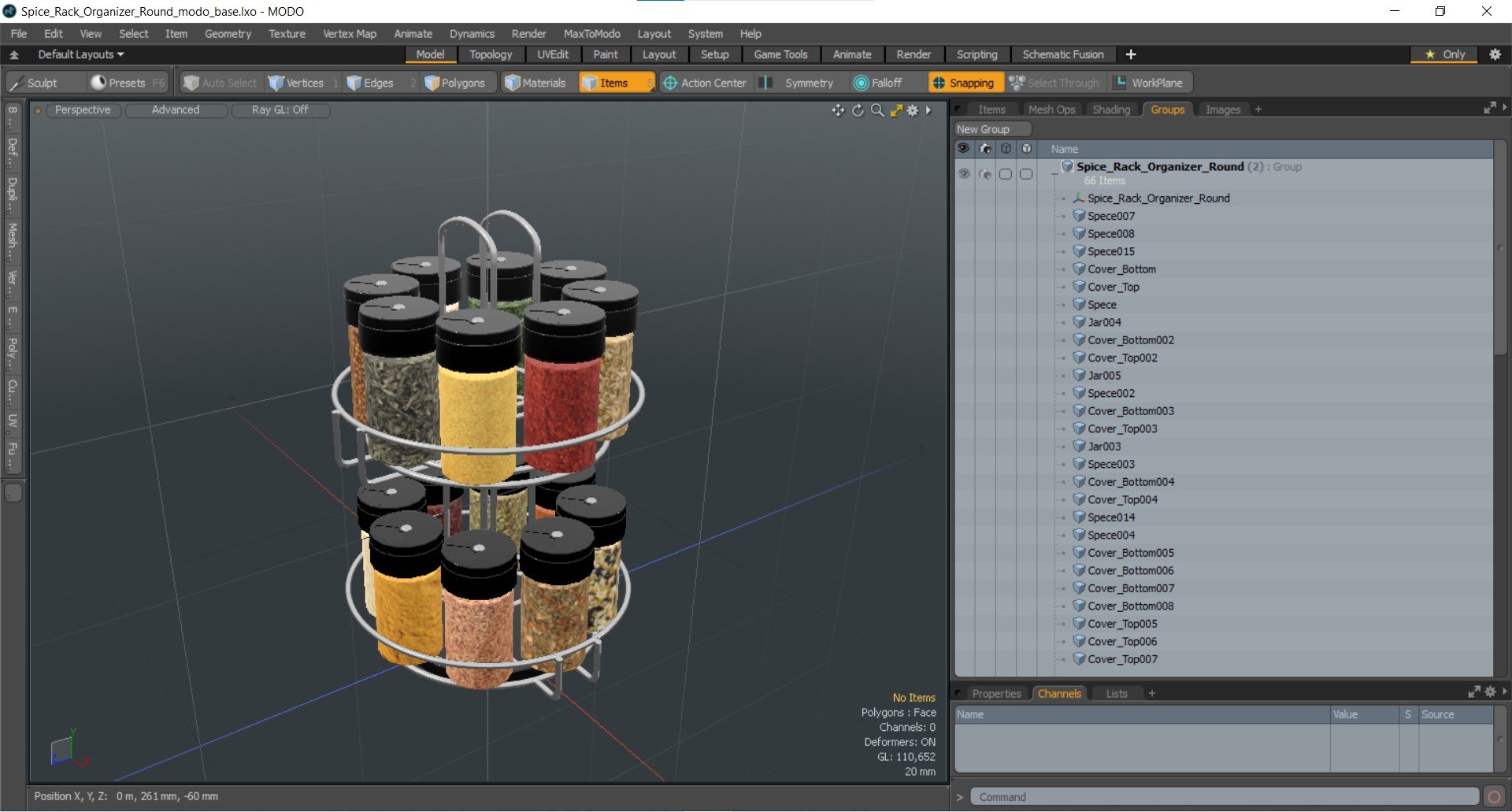Switch to the Properties tab

(x=996, y=693)
